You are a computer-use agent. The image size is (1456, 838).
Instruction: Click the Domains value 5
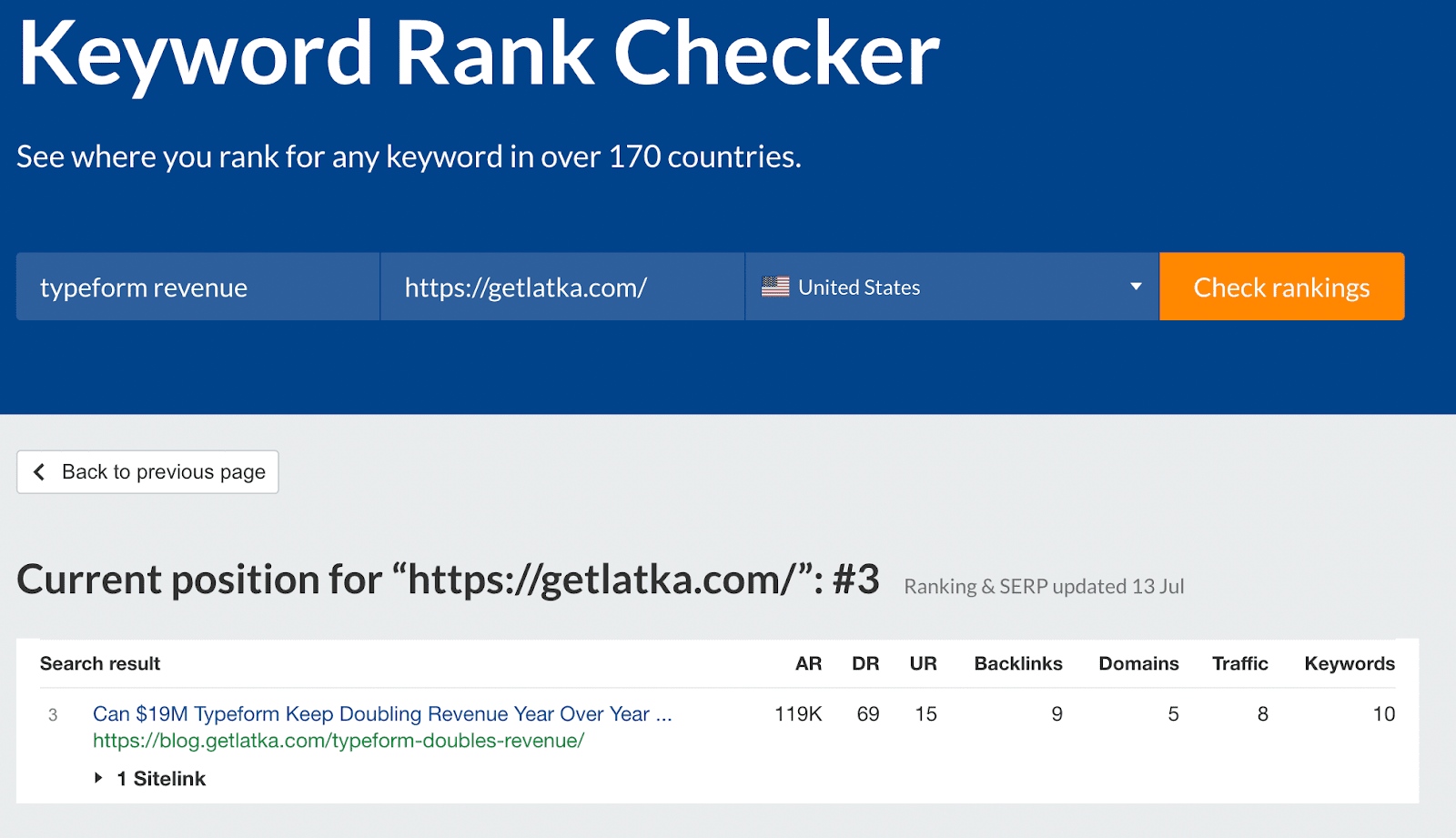[x=1173, y=714]
